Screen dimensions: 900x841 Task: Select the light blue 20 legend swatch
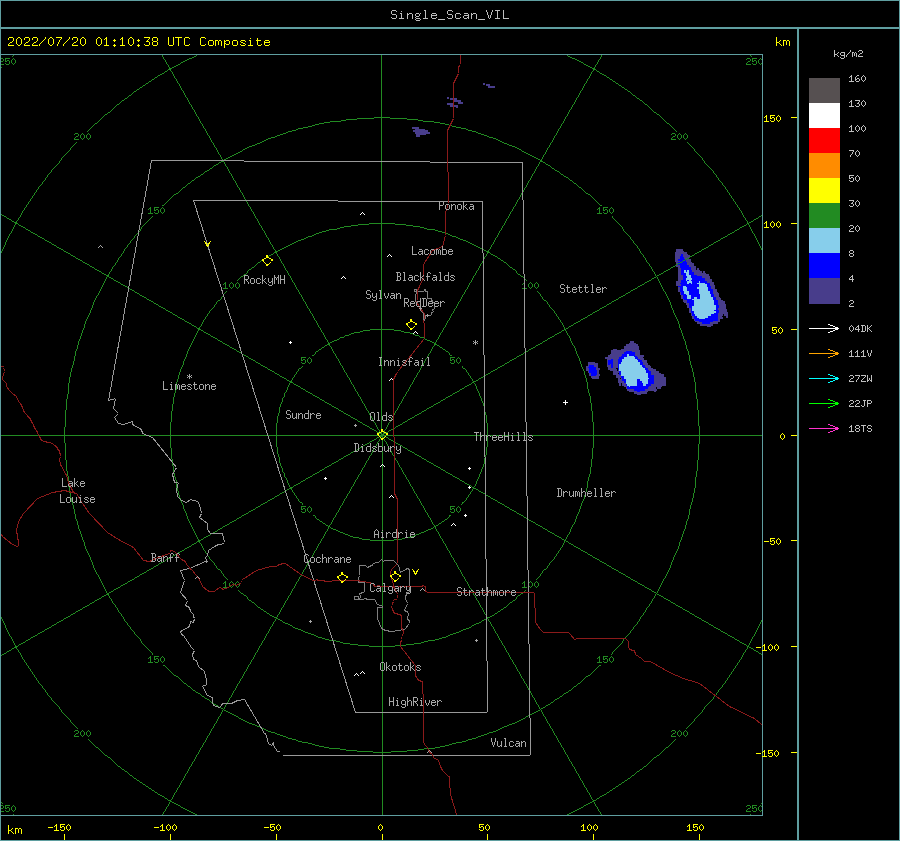click(x=824, y=241)
